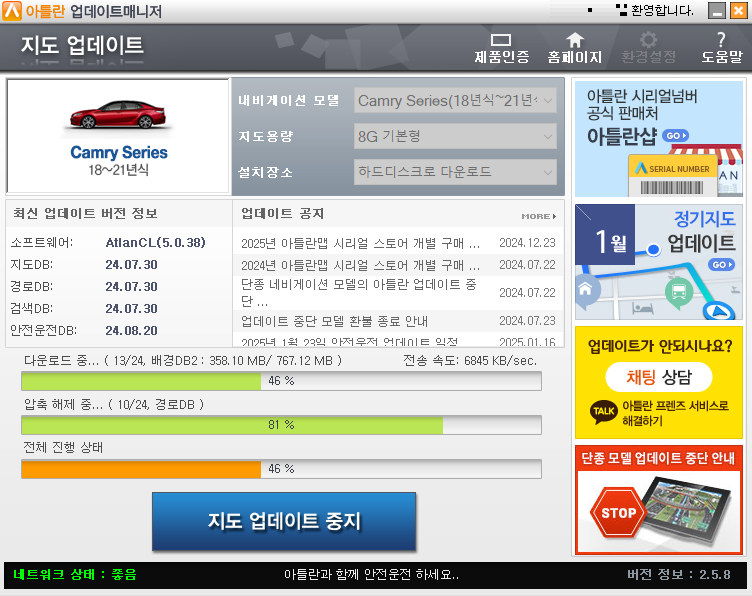Open notice '단종 네비게이션 모델의 아틀란 업데이트 중단'
752x596 pixels.
click(x=359, y=292)
